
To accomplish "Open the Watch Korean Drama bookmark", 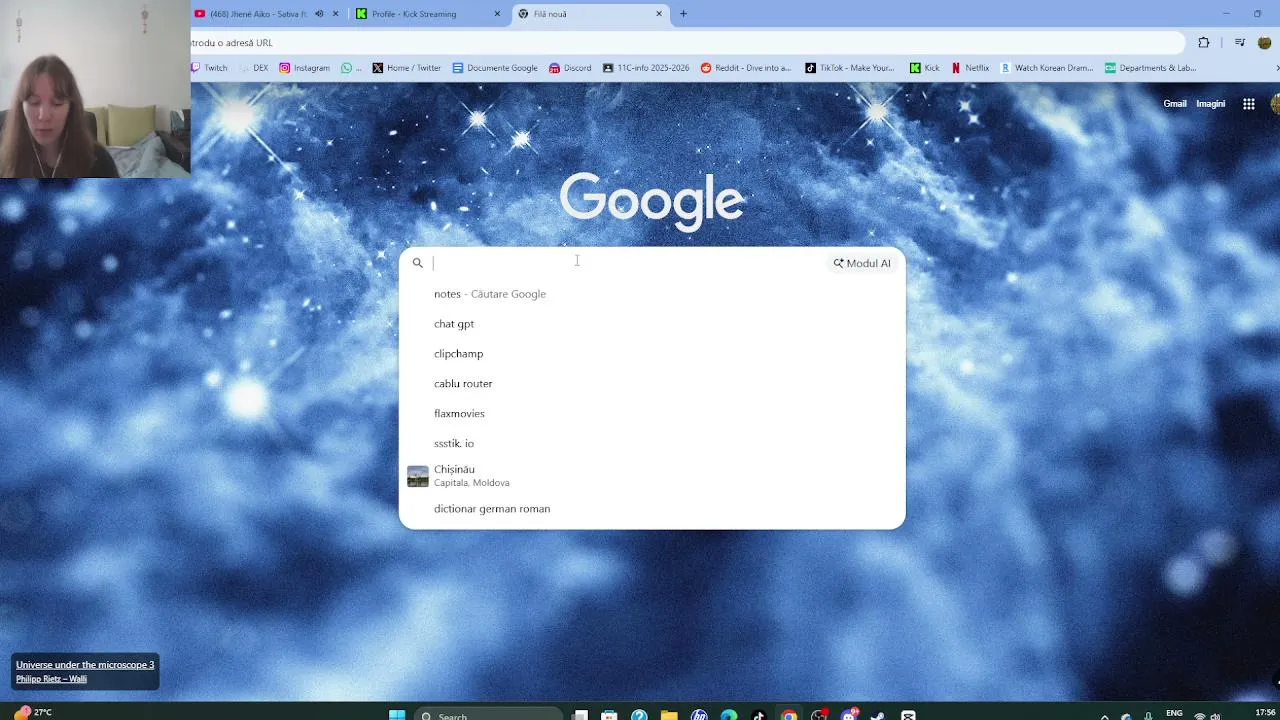I will point(1047,68).
